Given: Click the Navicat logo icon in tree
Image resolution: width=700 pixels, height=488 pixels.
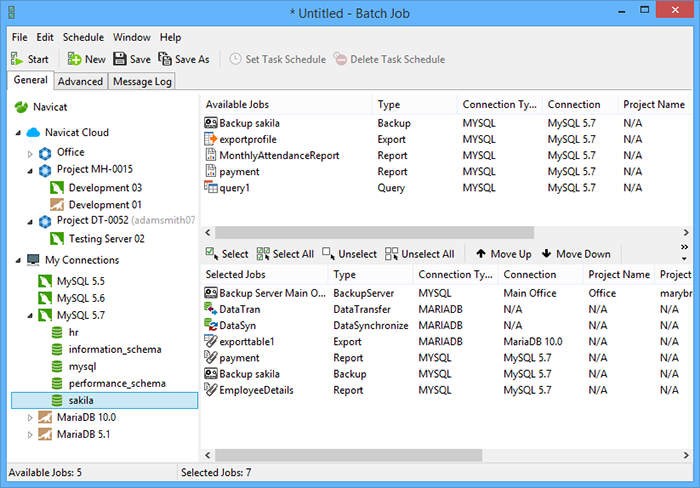Looking at the screenshot, I should [21, 107].
